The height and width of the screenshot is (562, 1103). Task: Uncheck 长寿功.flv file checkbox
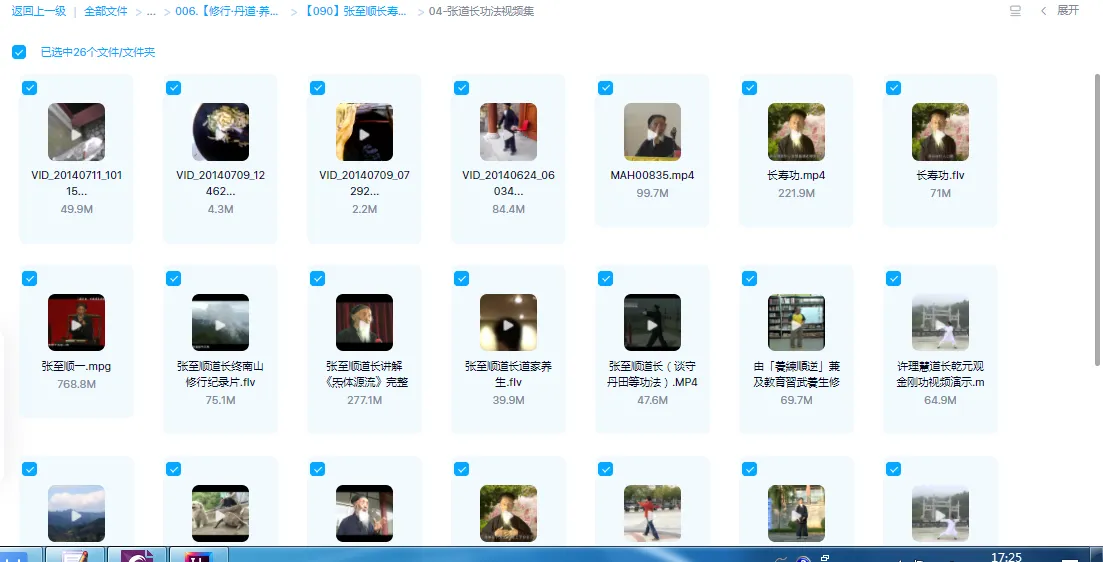tap(893, 88)
